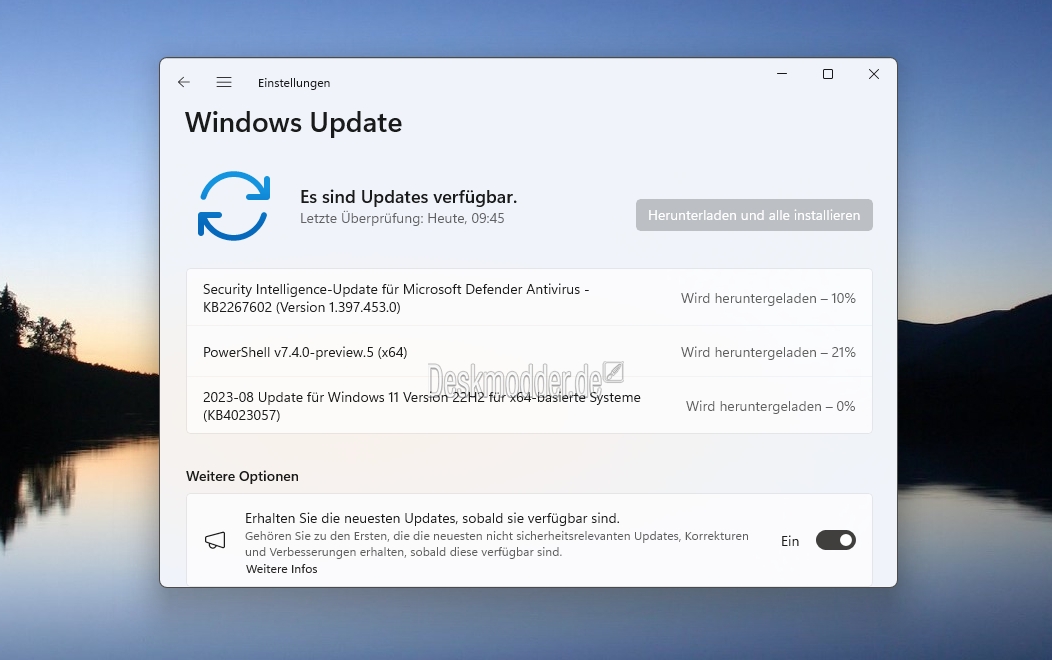Maximize the Einstellungen window
The height and width of the screenshot is (660, 1052).
pos(828,74)
